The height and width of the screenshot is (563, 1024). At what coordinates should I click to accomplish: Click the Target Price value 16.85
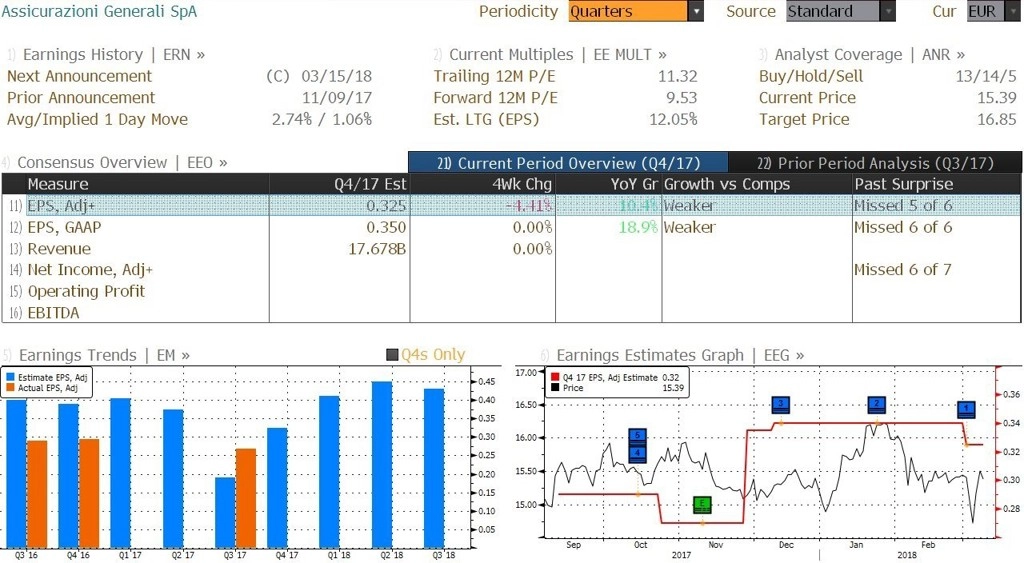(x=997, y=120)
